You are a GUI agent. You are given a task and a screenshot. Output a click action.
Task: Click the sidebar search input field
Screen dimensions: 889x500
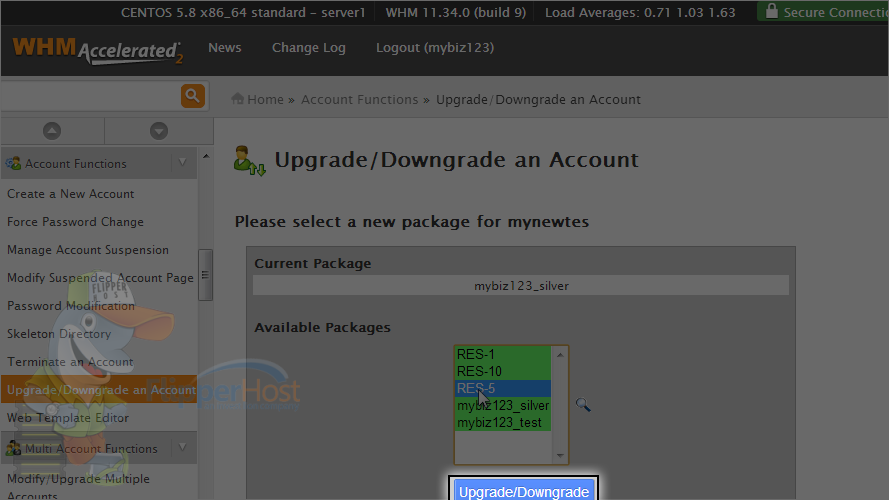[91, 96]
